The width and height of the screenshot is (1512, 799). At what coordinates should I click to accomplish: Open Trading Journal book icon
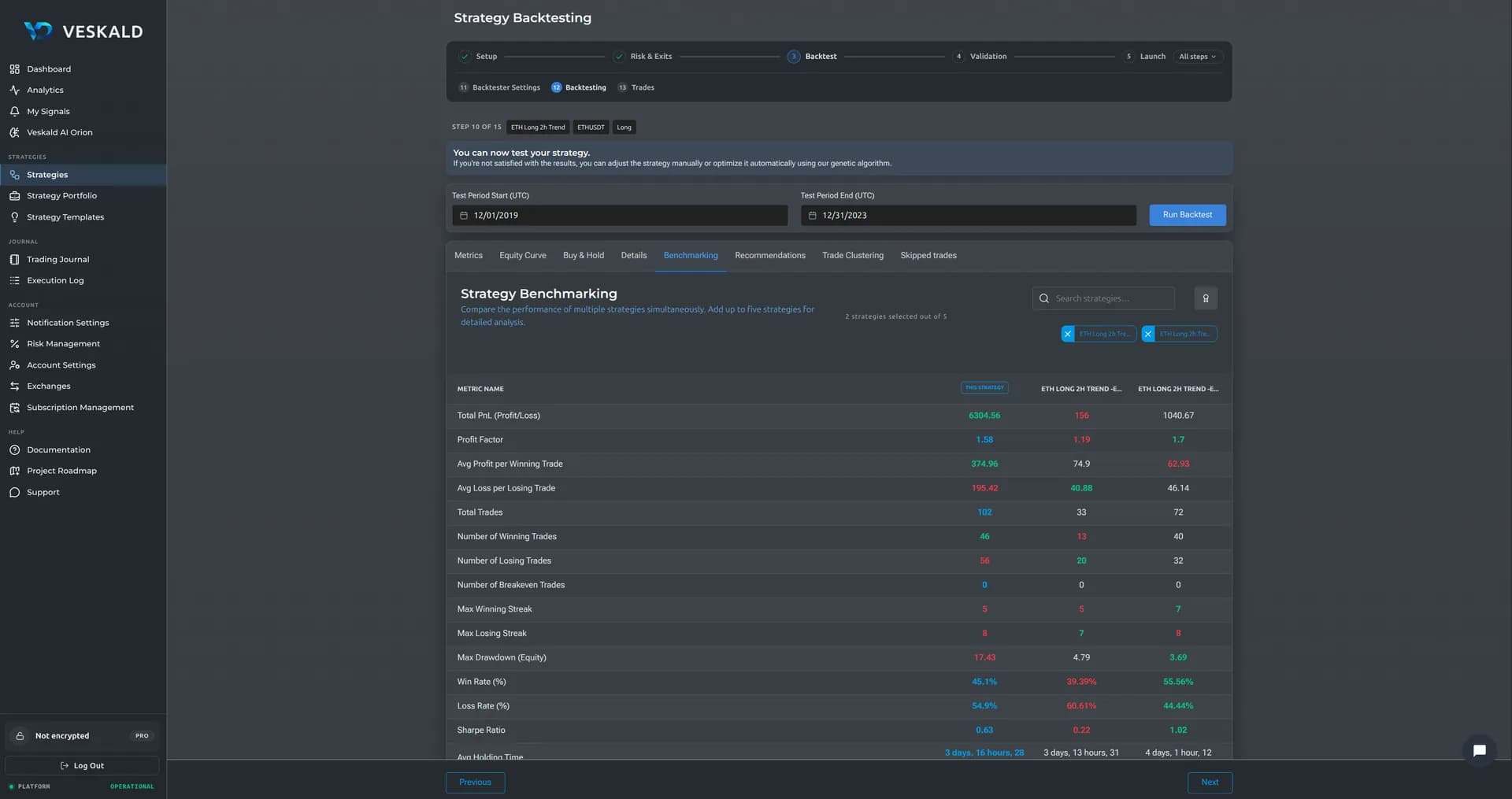[14, 260]
